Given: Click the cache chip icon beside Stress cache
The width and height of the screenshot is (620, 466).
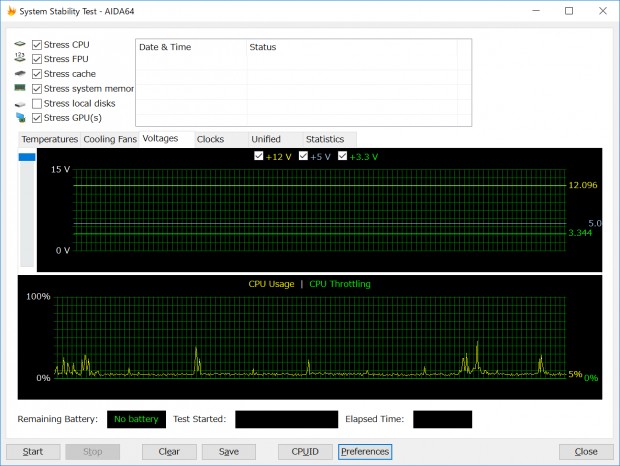Looking at the screenshot, I should click(20, 74).
